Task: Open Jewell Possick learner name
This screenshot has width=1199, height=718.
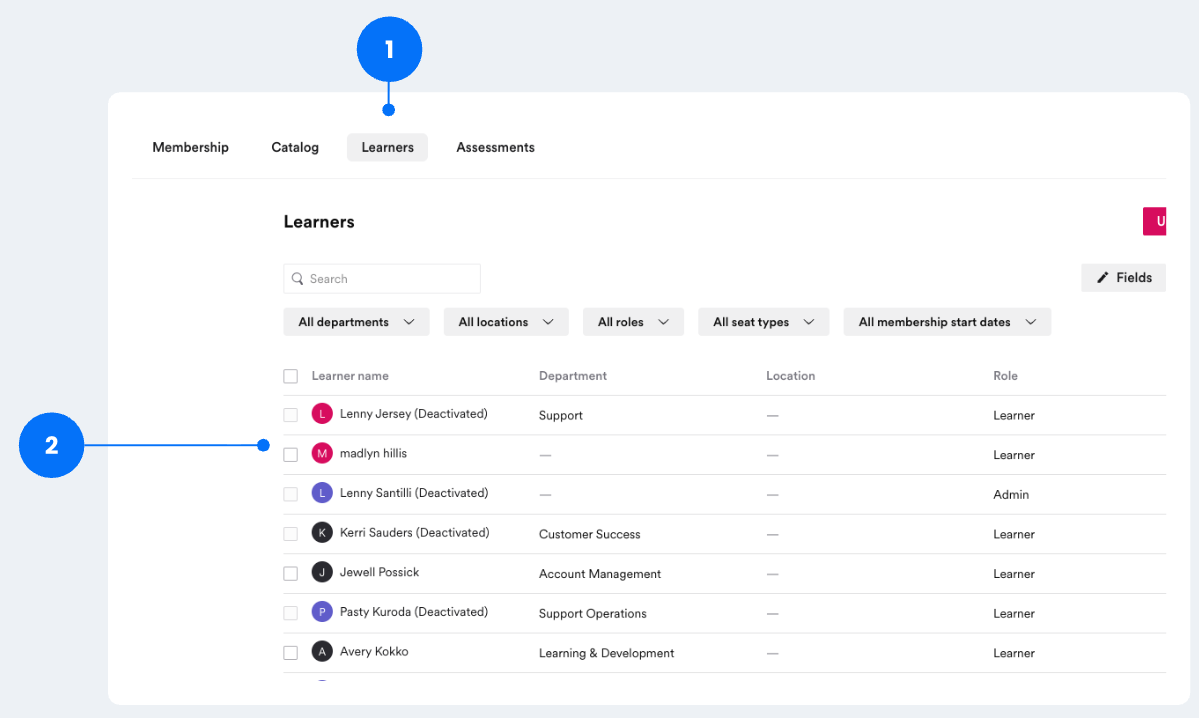Action: tap(379, 572)
